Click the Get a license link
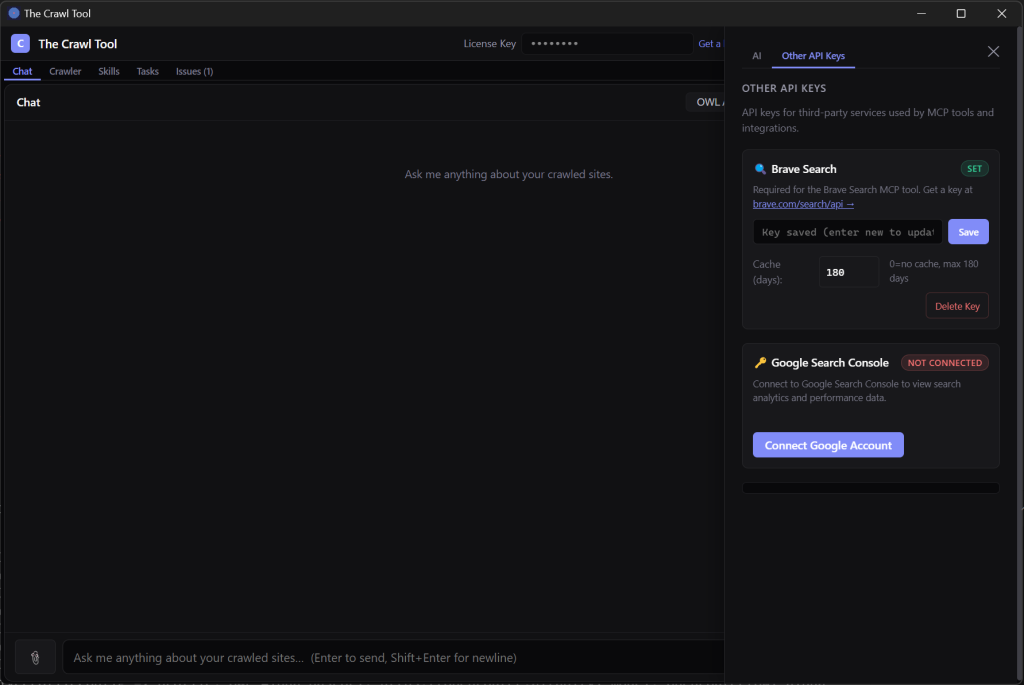 (x=710, y=44)
